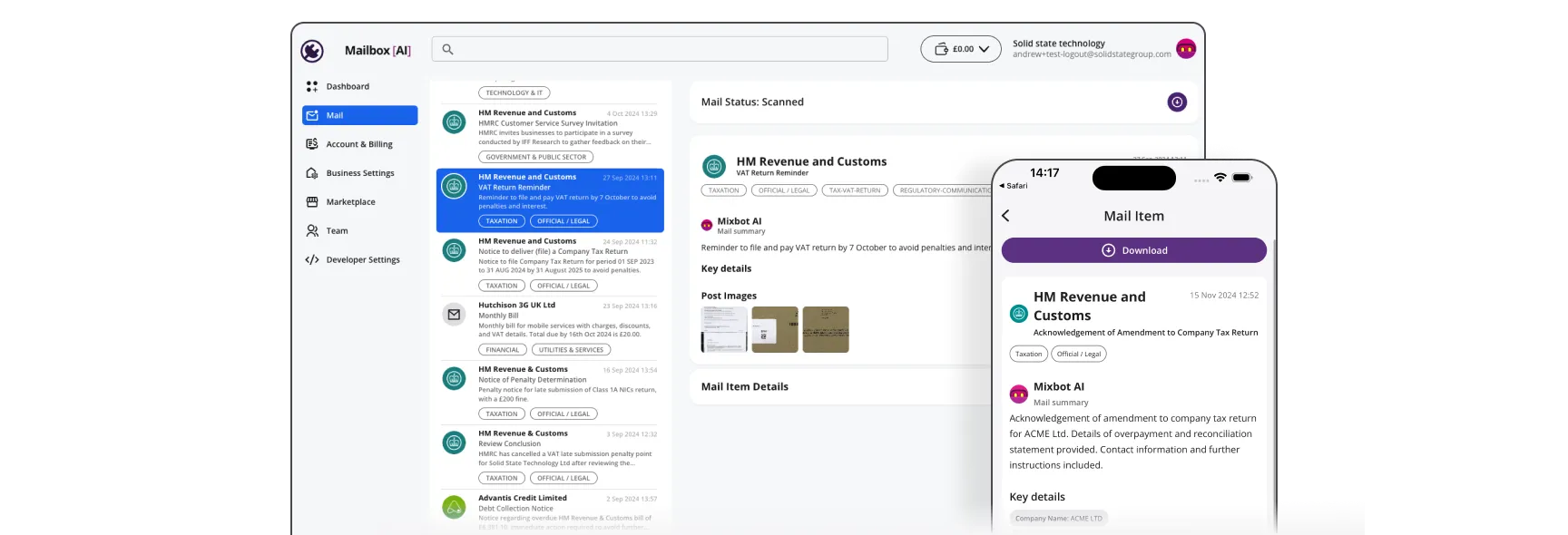The width and height of the screenshot is (1568, 535).
Task: Click the Business Settings building icon
Action: tap(312, 173)
